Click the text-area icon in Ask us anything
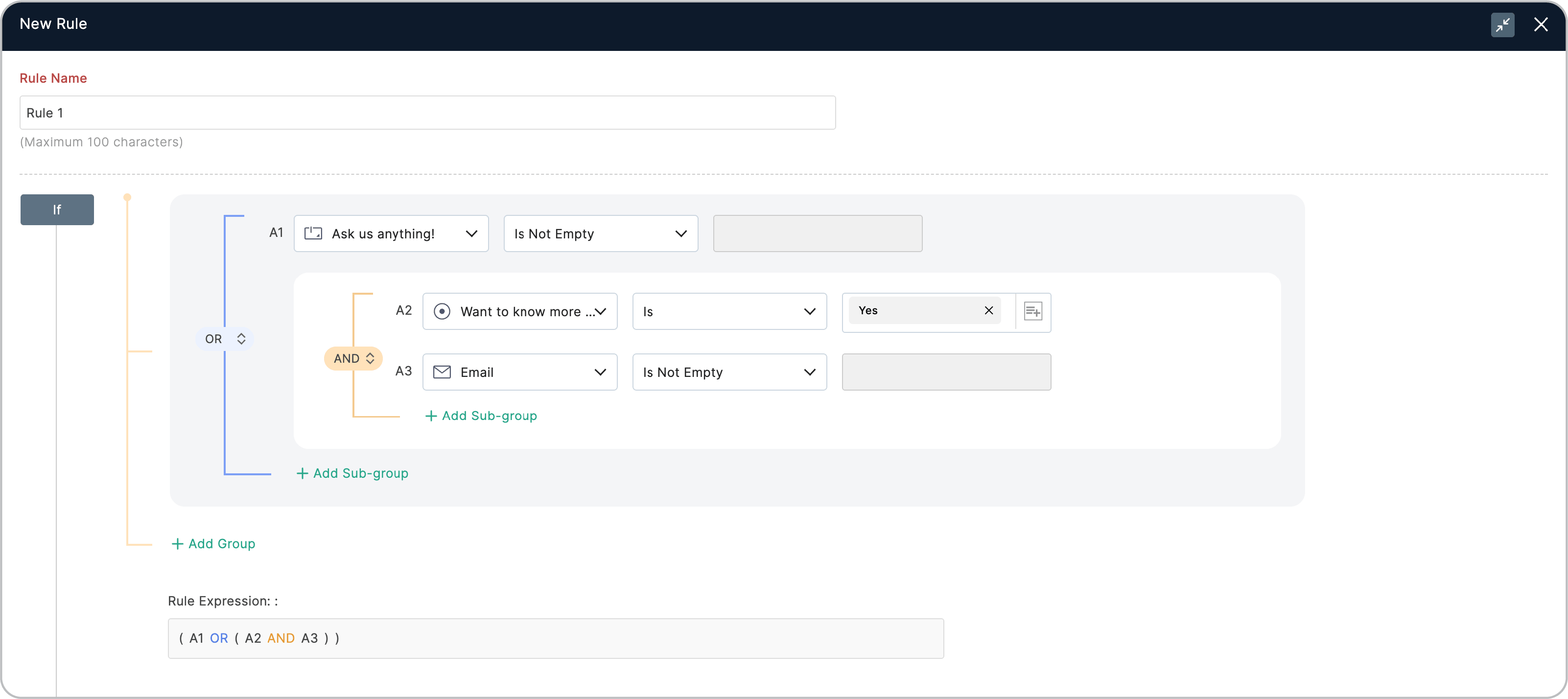1568x699 pixels. click(x=313, y=234)
